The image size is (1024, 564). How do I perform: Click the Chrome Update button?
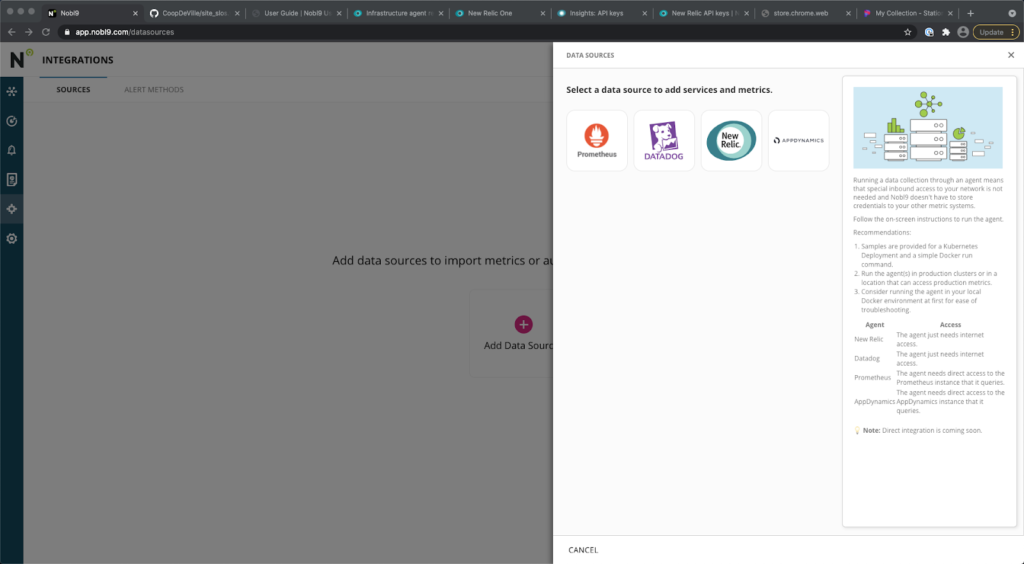pos(996,32)
